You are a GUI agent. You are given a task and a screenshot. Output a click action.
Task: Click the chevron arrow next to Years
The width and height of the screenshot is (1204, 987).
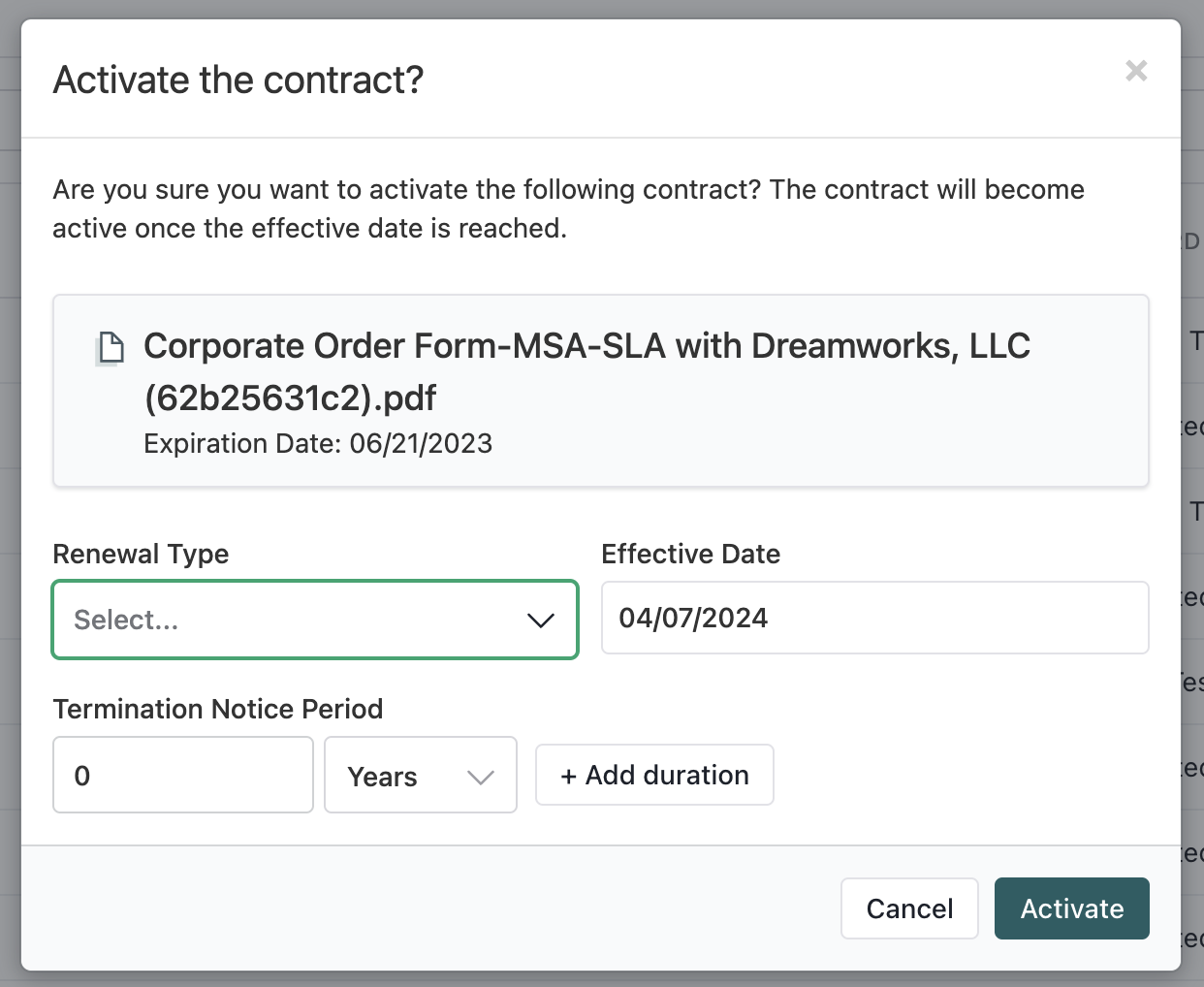coord(481,777)
